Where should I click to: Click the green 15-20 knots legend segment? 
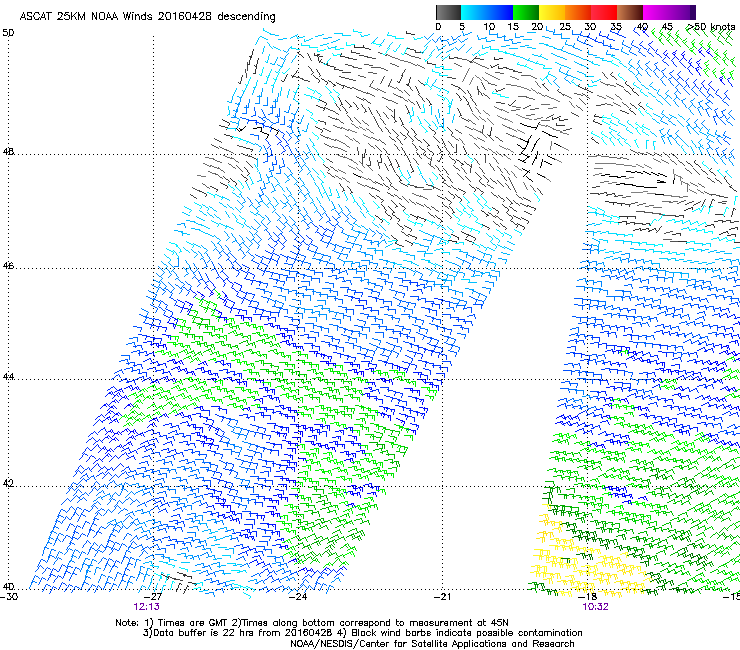(526, 12)
